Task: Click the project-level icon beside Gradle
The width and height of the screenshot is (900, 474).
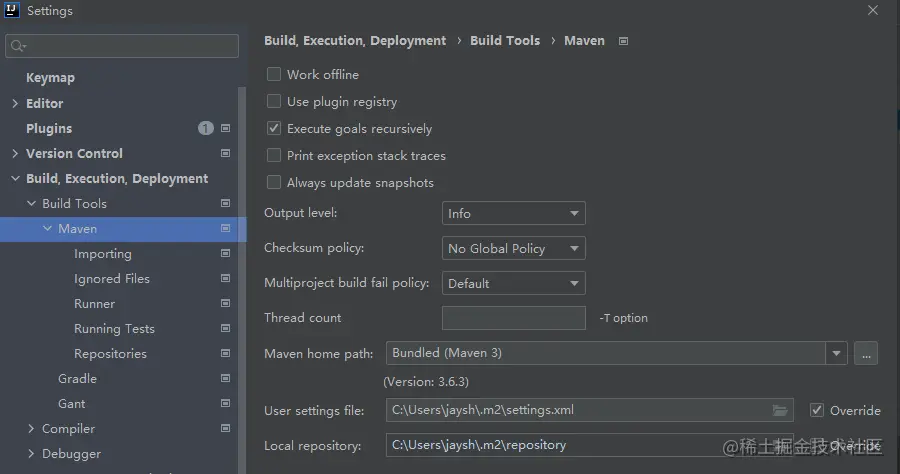Action: (226, 379)
